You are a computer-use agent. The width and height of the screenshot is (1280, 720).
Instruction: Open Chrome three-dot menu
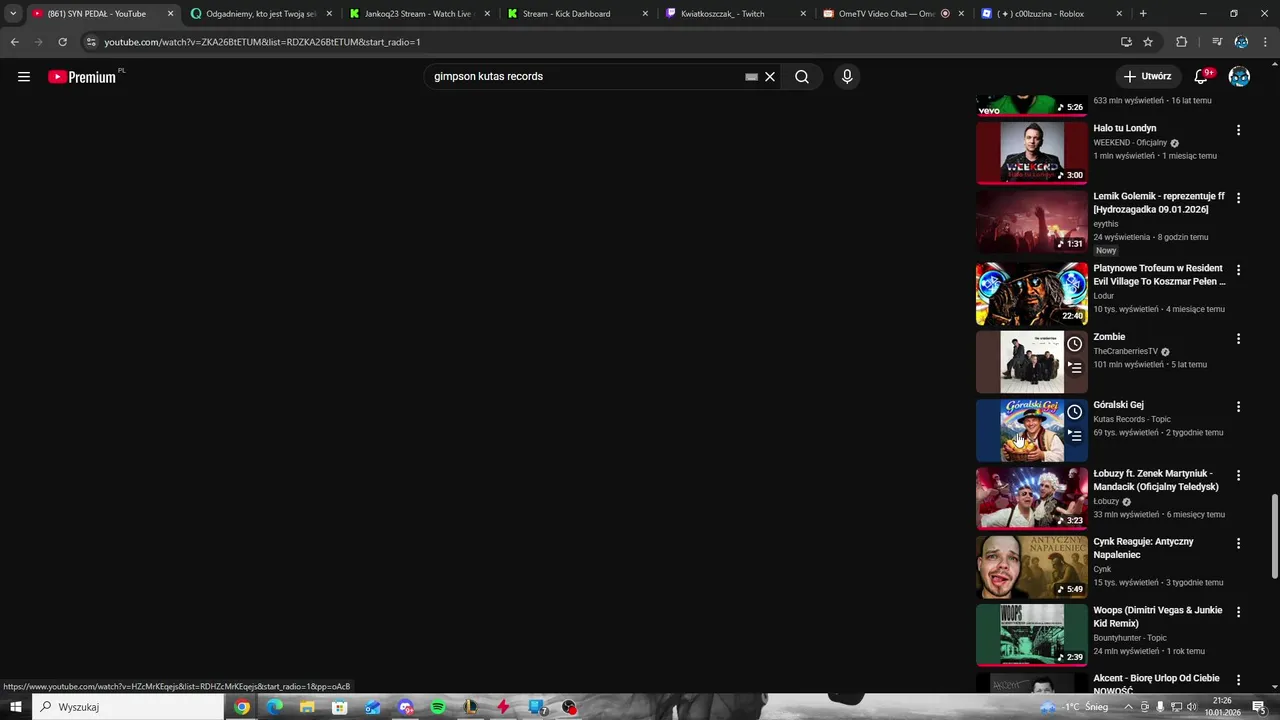(1265, 42)
